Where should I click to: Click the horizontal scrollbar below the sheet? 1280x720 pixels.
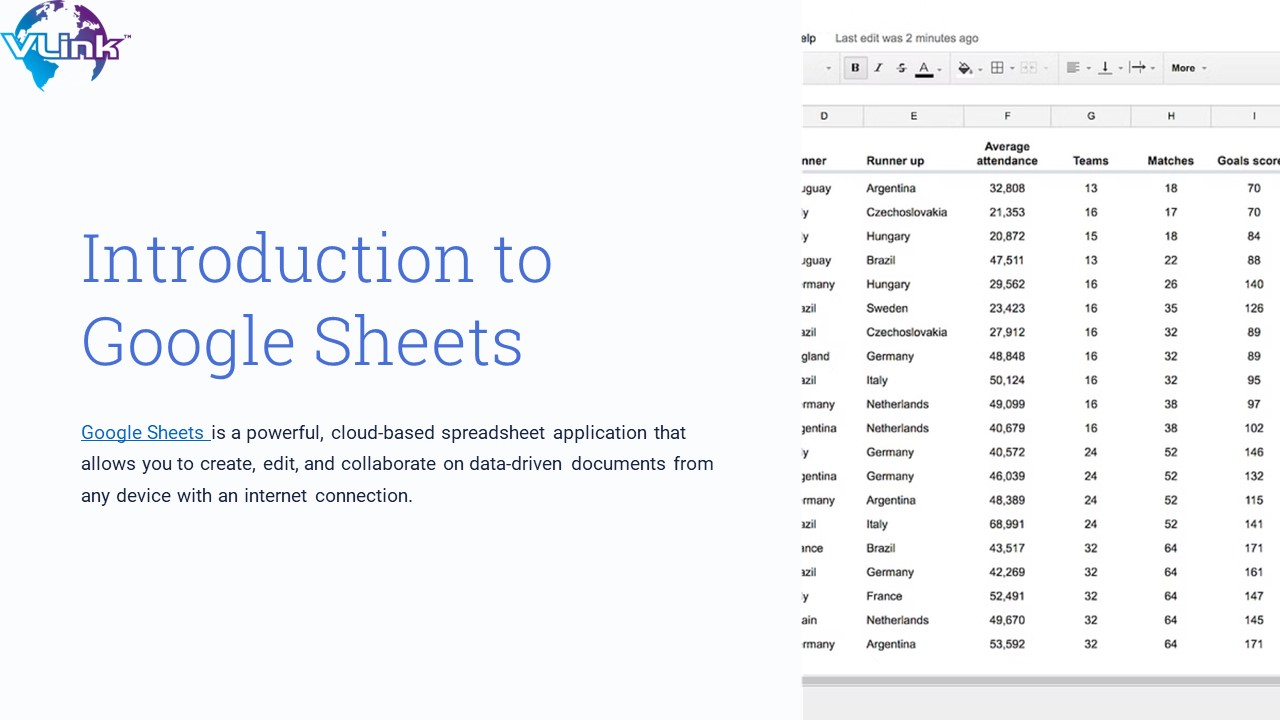[1041, 681]
